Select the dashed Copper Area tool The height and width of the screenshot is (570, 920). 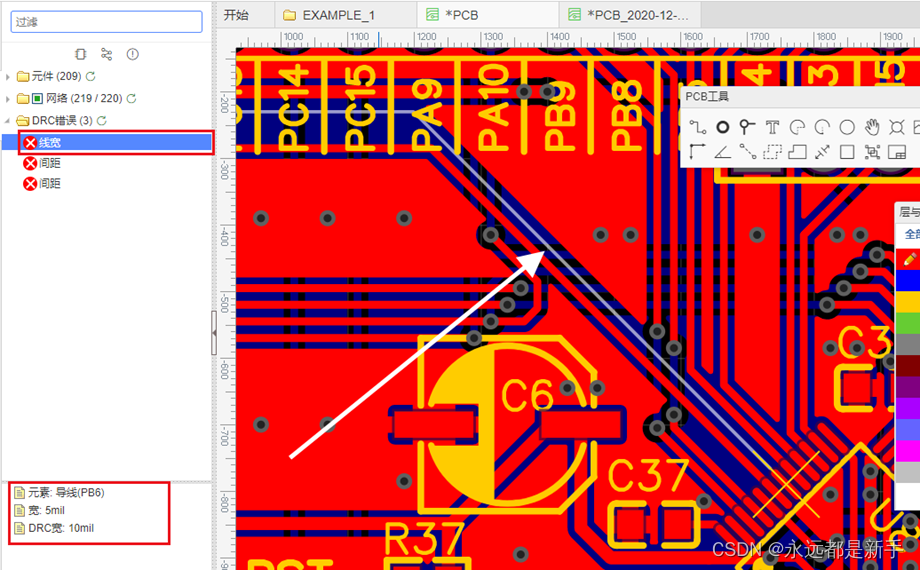(x=772, y=152)
